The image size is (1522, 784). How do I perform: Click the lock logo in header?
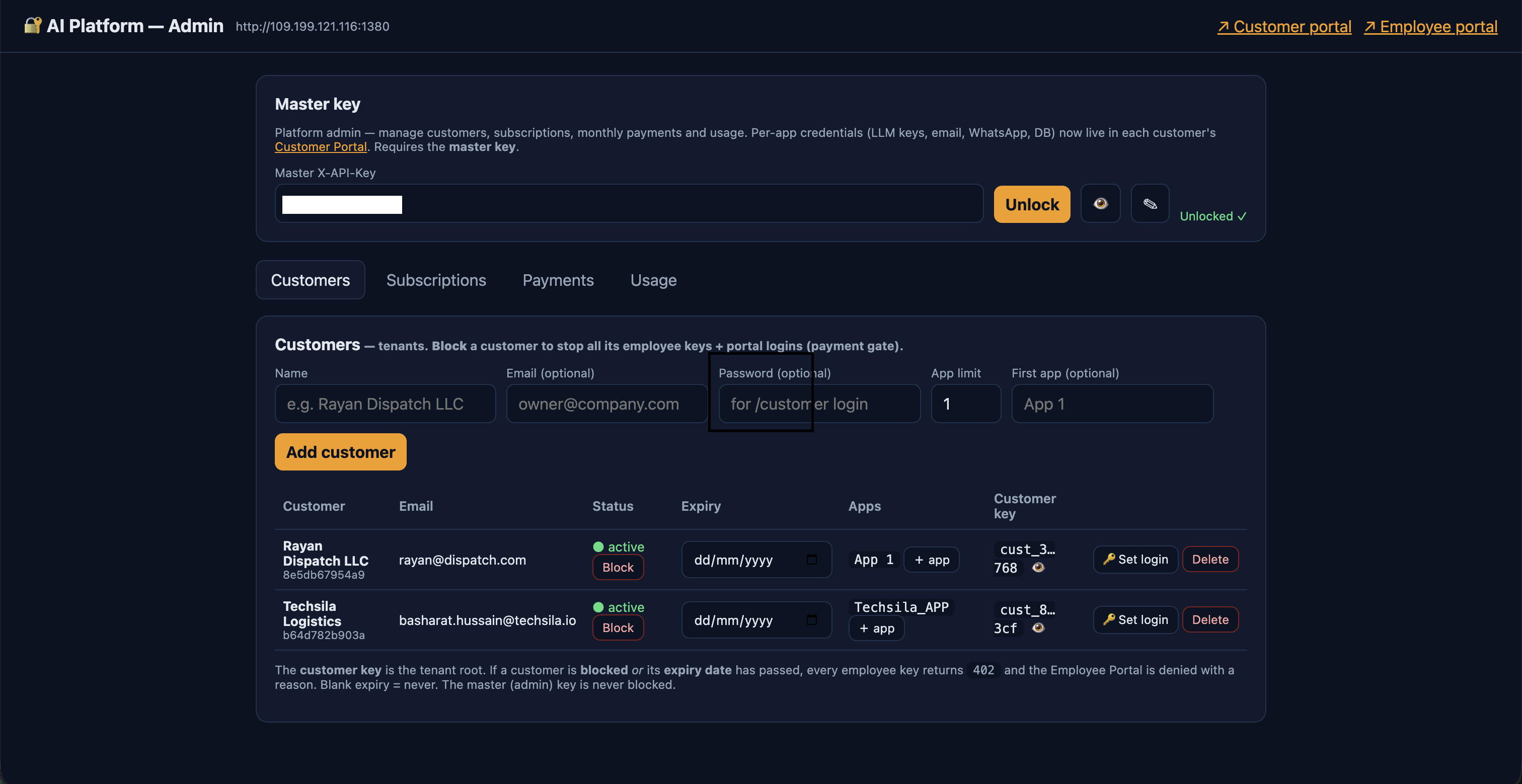pyautogui.click(x=33, y=25)
